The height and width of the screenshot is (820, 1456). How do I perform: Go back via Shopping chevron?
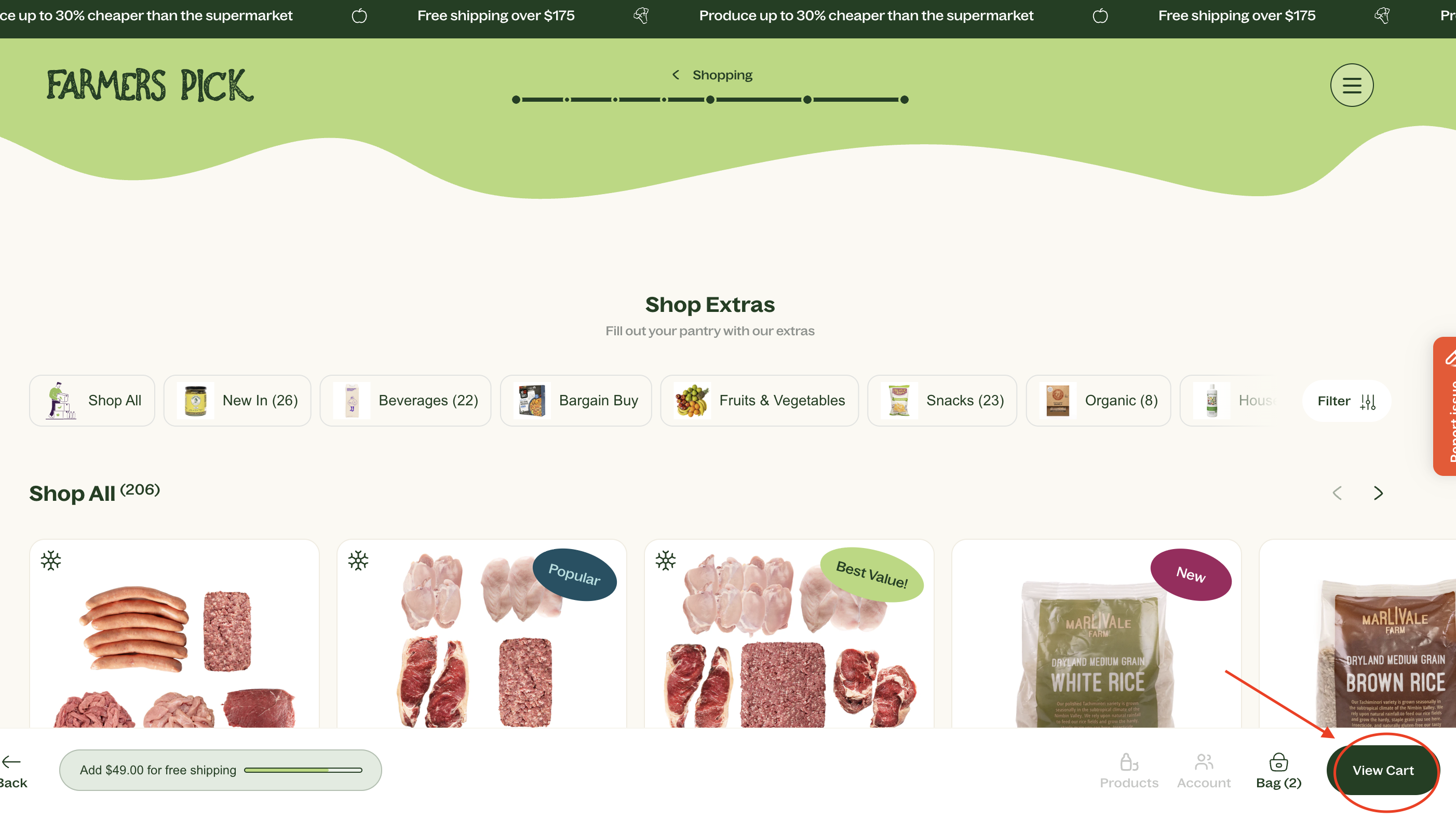(x=676, y=75)
